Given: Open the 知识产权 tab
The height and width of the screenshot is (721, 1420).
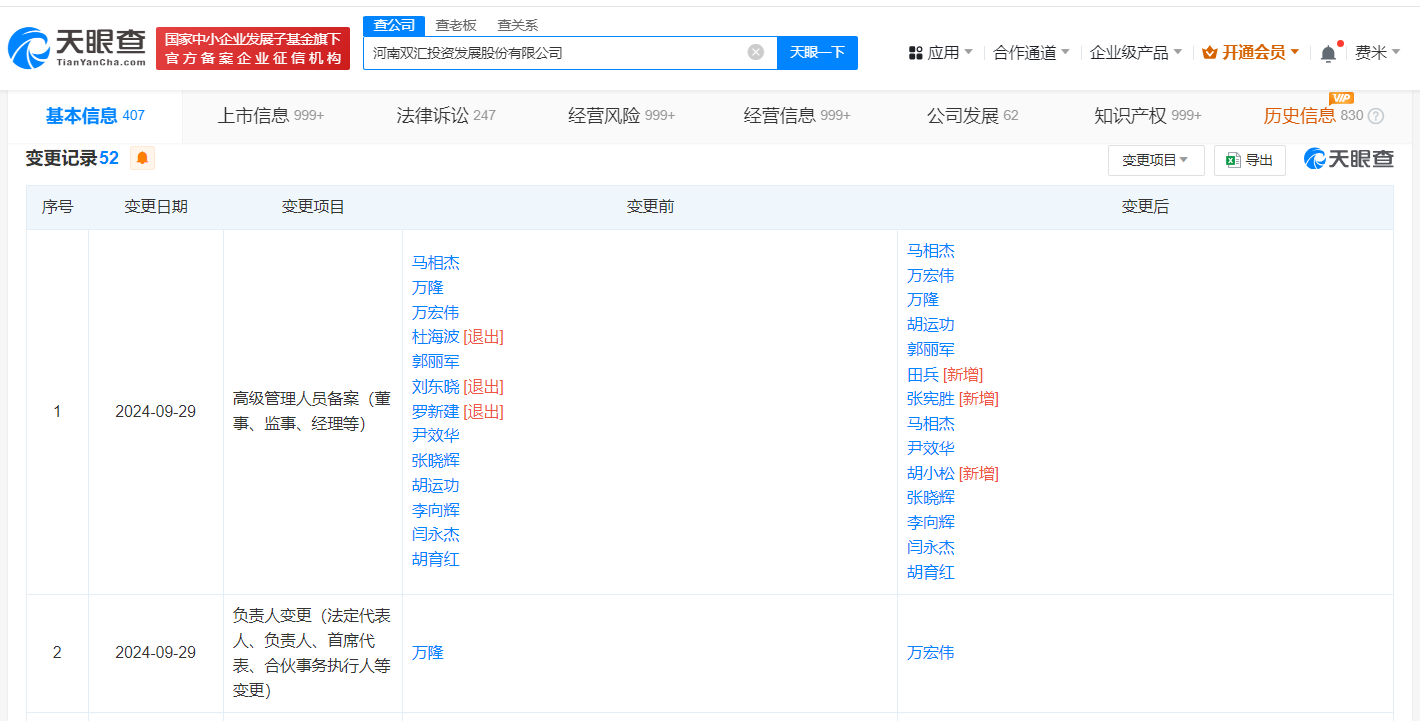Looking at the screenshot, I should (x=1148, y=116).
